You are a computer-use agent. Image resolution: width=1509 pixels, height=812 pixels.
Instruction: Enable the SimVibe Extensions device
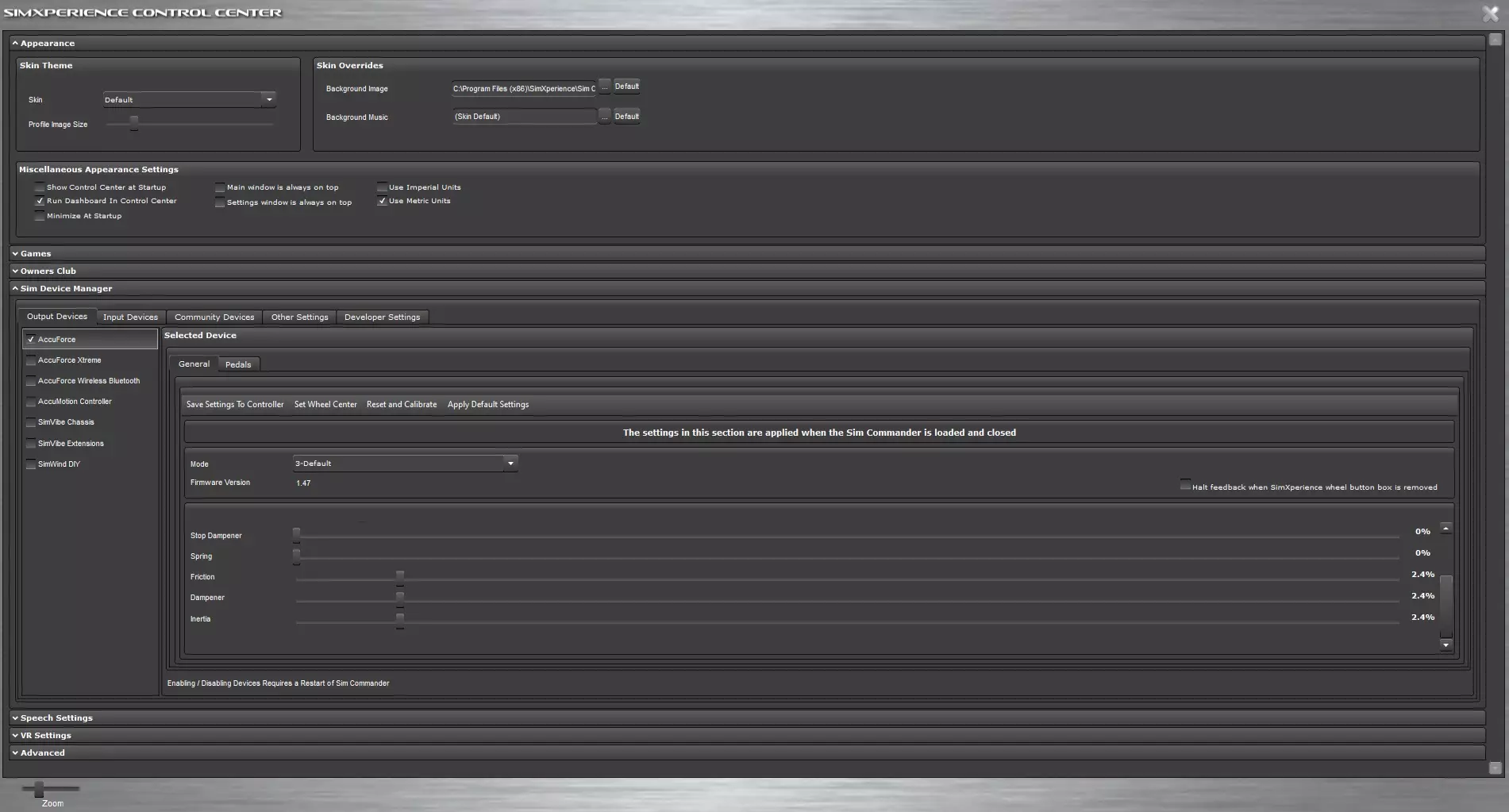click(x=31, y=444)
